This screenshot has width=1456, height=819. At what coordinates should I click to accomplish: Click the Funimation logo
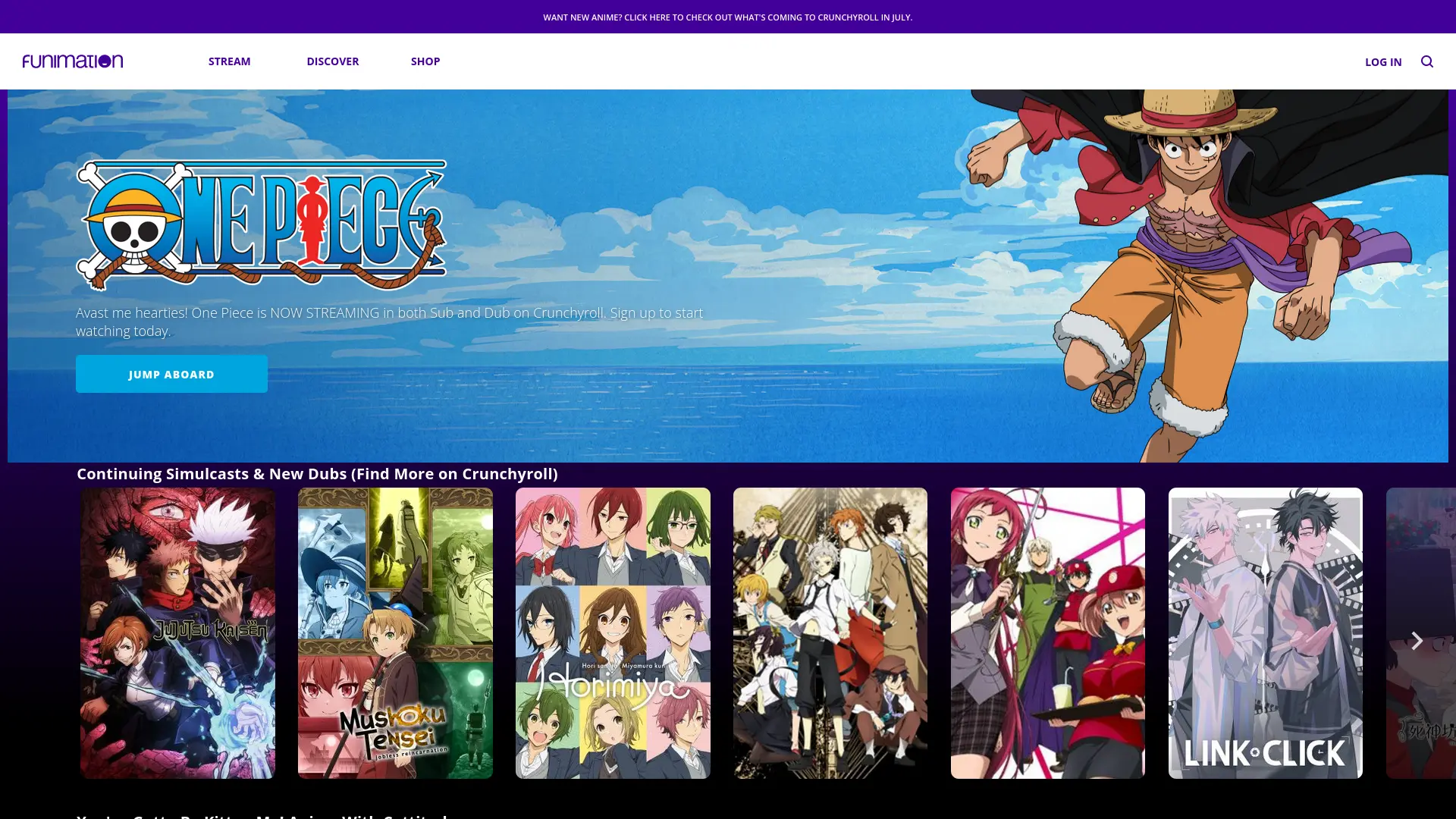click(73, 61)
